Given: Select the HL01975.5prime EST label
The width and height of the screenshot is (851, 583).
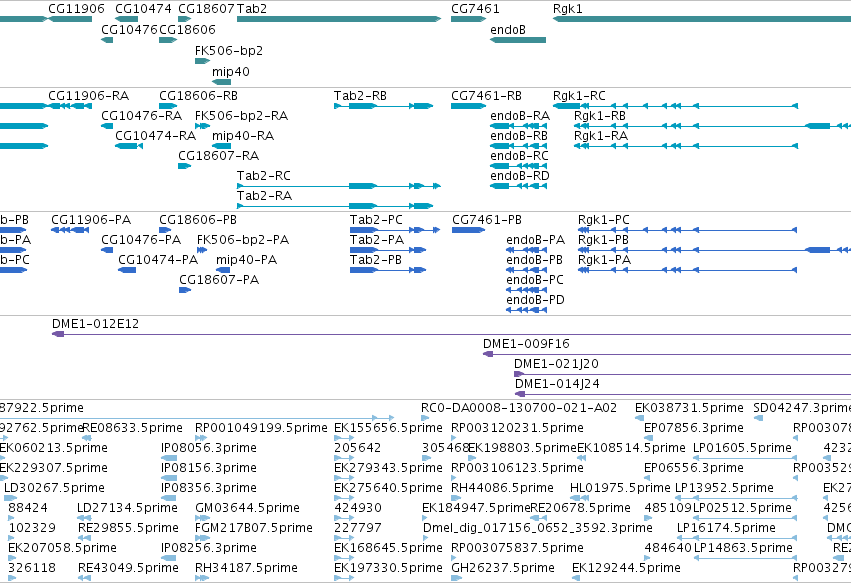Looking at the screenshot, I should click(620, 489).
